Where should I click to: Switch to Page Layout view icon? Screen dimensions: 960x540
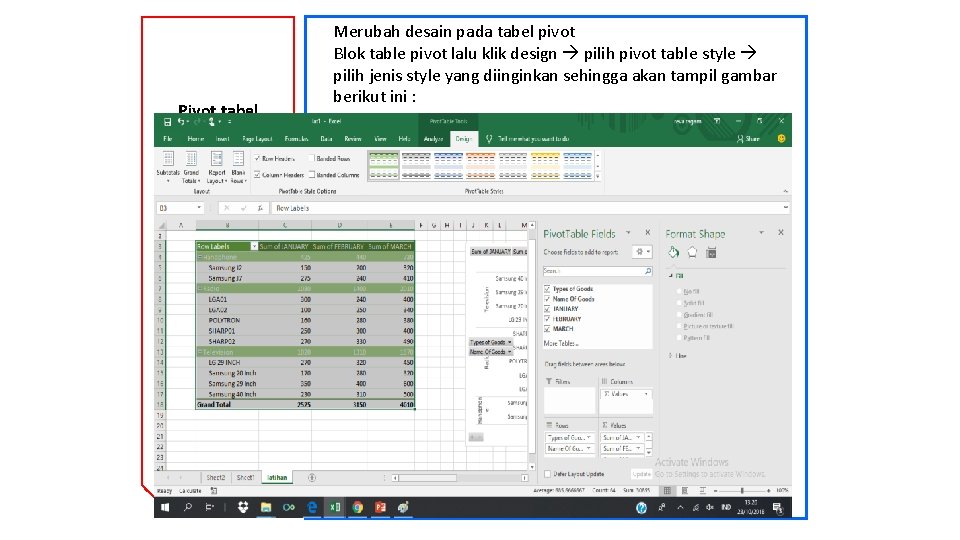tap(684, 490)
